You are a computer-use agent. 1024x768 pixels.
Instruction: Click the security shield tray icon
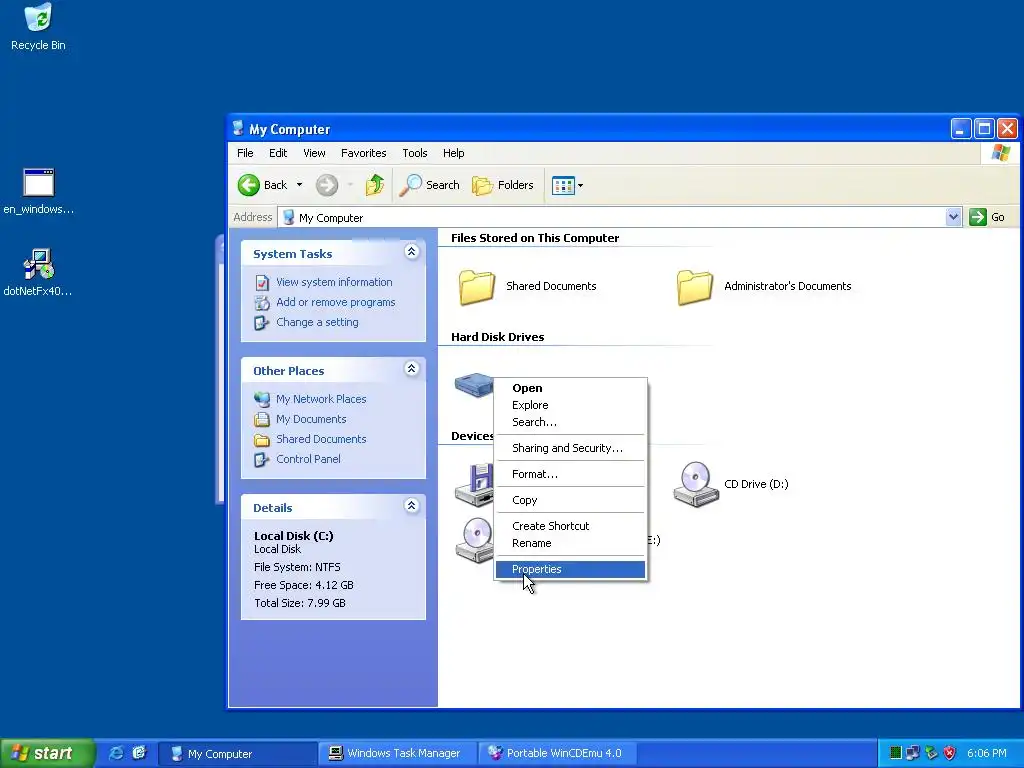(950, 753)
